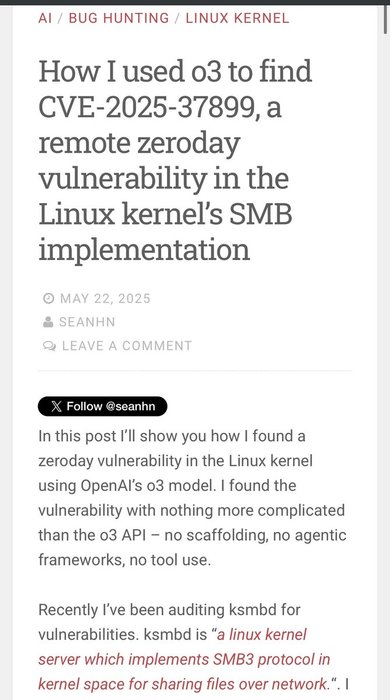Click the horizontal divider below post metadata
This screenshot has height=700, width=390.
pyautogui.click(x=195, y=370)
